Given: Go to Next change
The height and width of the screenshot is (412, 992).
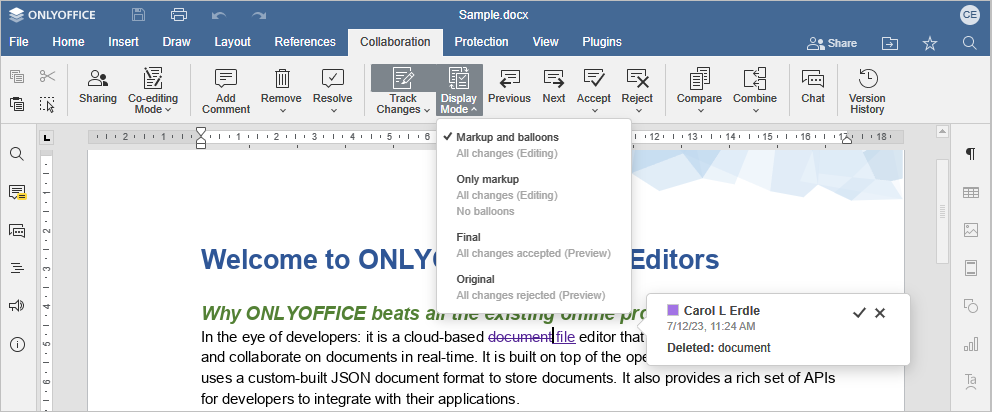Looking at the screenshot, I should click(554, 87).
